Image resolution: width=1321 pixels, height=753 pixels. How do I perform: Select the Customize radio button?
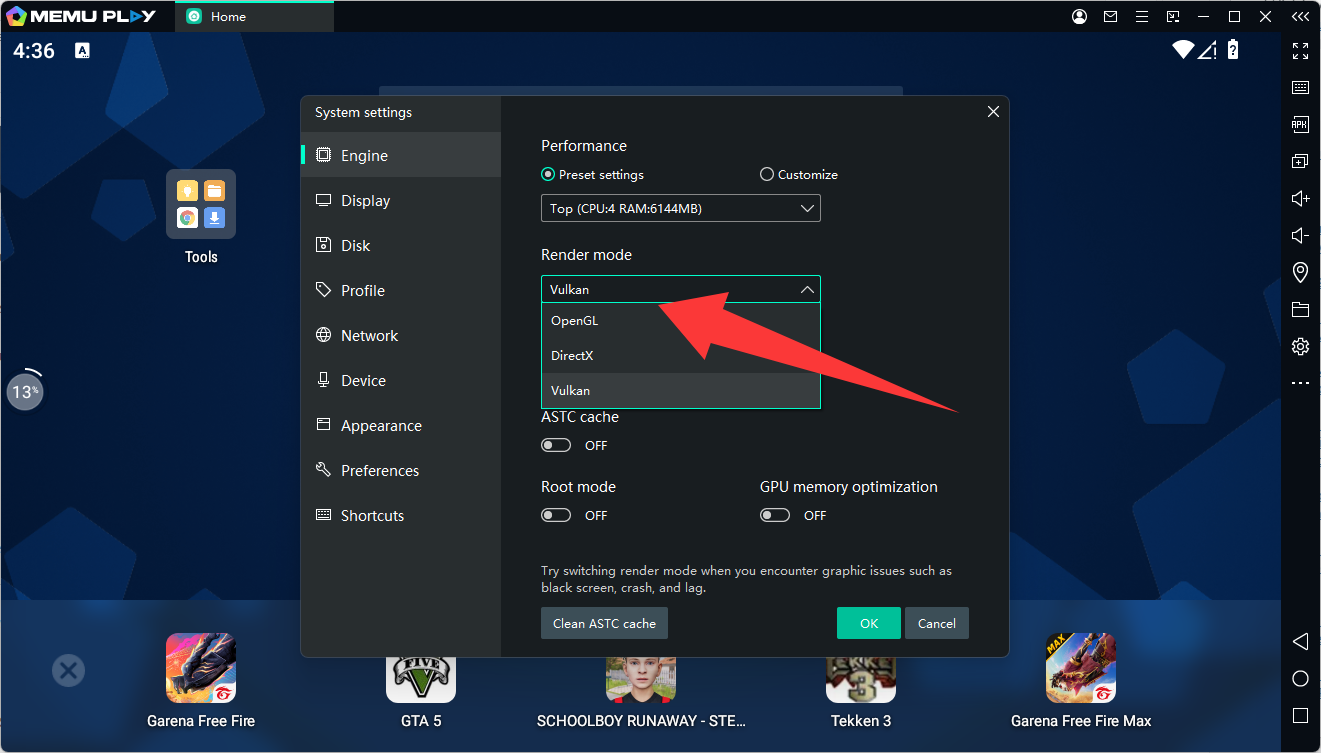[767, 174]
